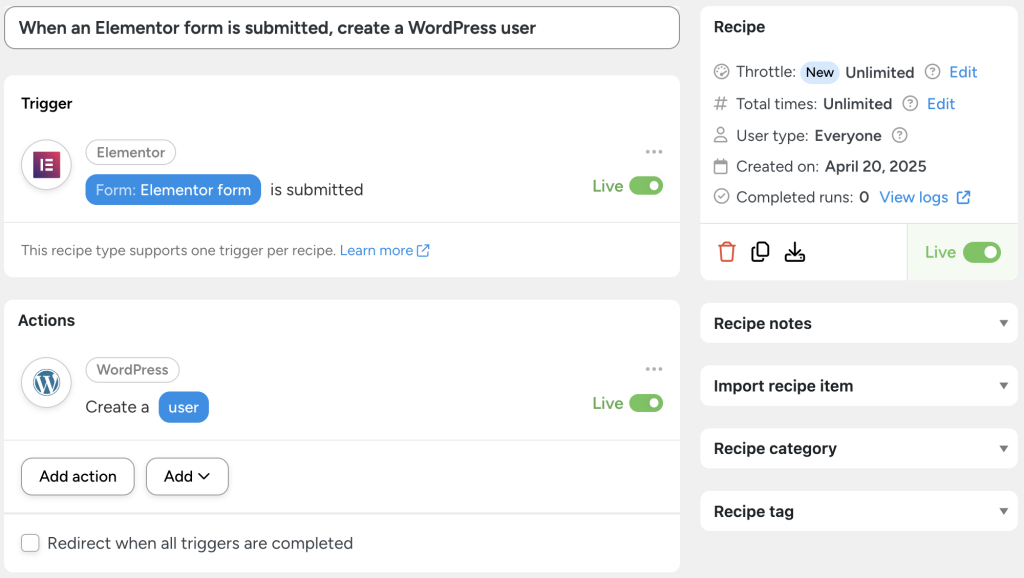Delete the recipe using the trash icon
Image resolution: width=1024 pixels, height=578 pixels.
pyautogui.click(x=726, y=252)
